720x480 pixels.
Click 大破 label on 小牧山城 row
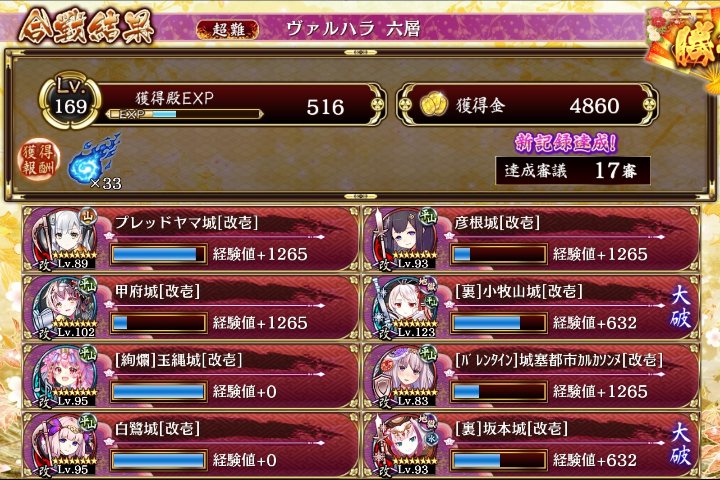(x=680, y=307)
